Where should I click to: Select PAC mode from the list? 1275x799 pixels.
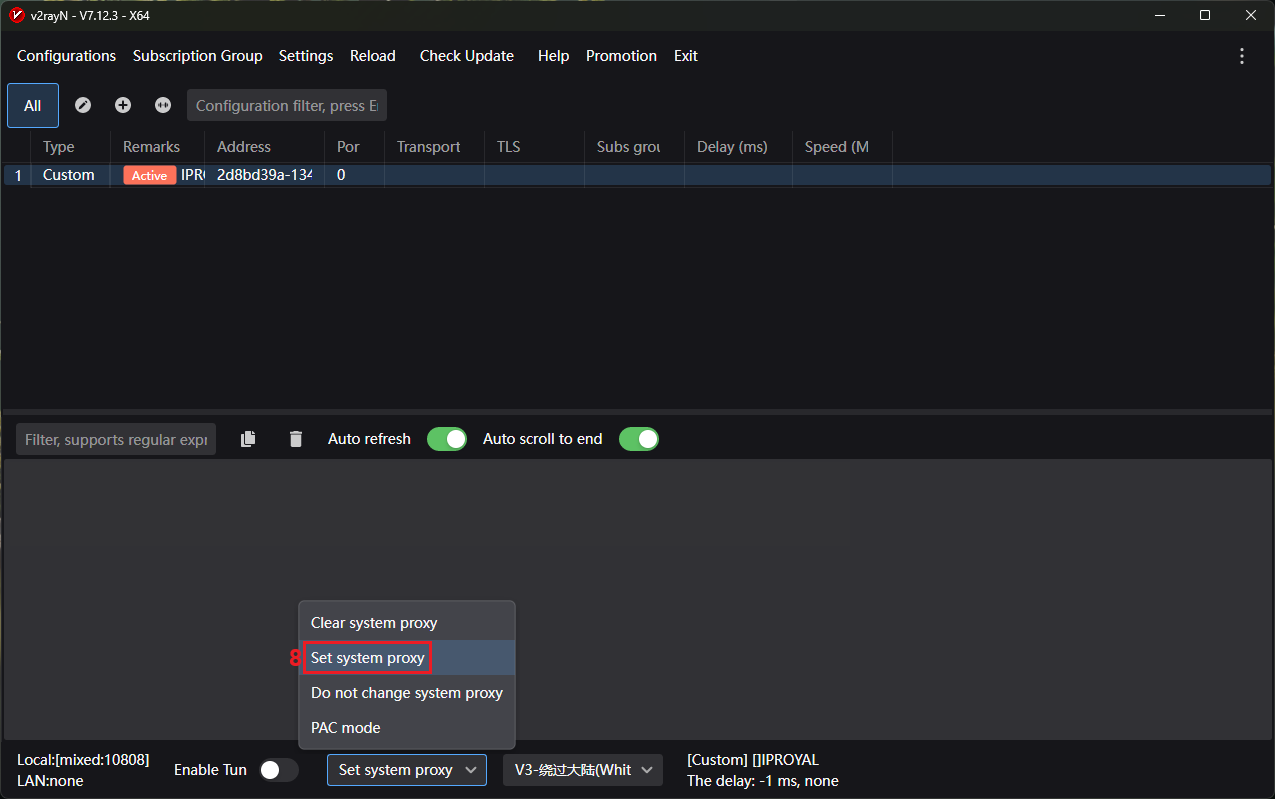(x=346, y=728)
